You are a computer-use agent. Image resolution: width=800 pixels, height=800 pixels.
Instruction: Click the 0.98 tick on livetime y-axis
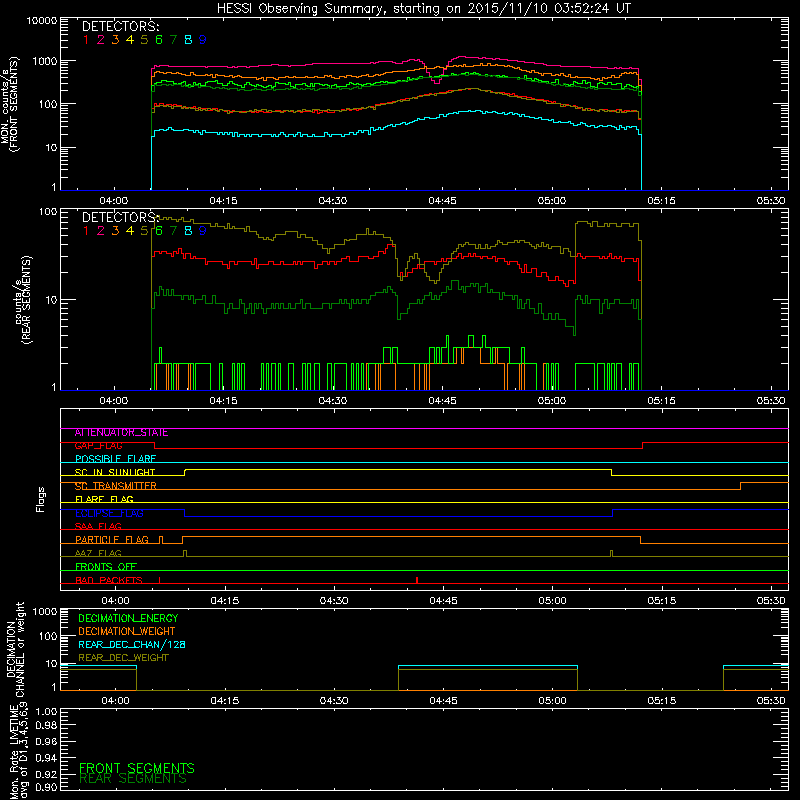tap(46, 725)
